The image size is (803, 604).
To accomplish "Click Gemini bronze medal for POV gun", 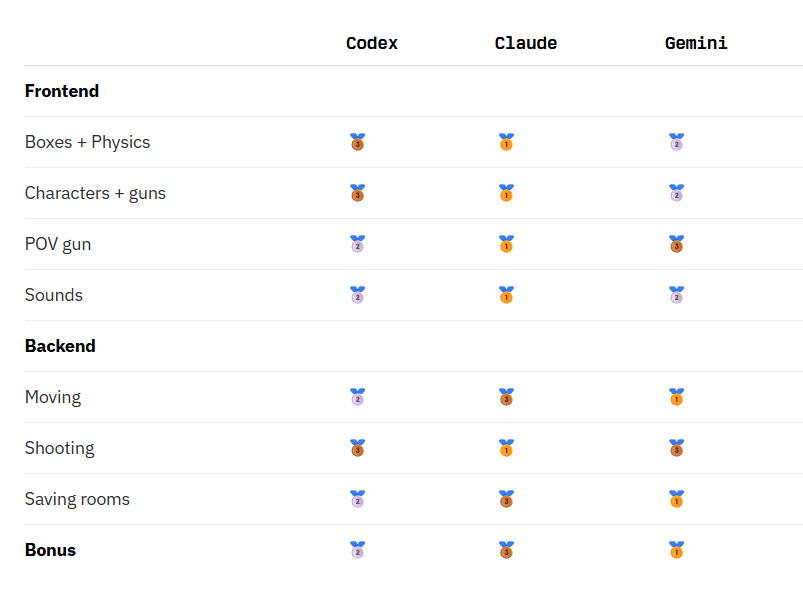I will pyautogui.click(x=676, y=244).
